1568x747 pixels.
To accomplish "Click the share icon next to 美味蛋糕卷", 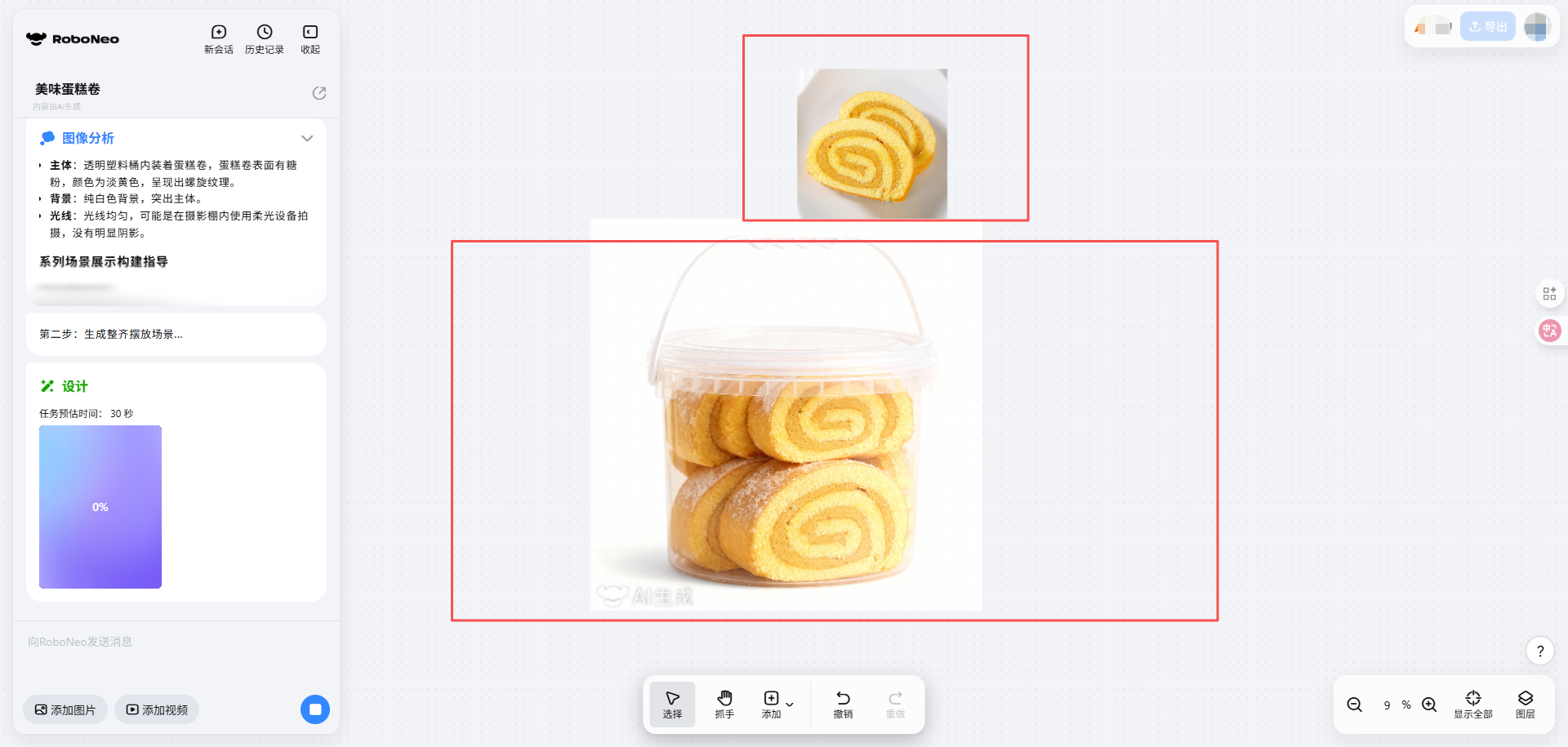I will pyautogui.click(x=319, y=93).
